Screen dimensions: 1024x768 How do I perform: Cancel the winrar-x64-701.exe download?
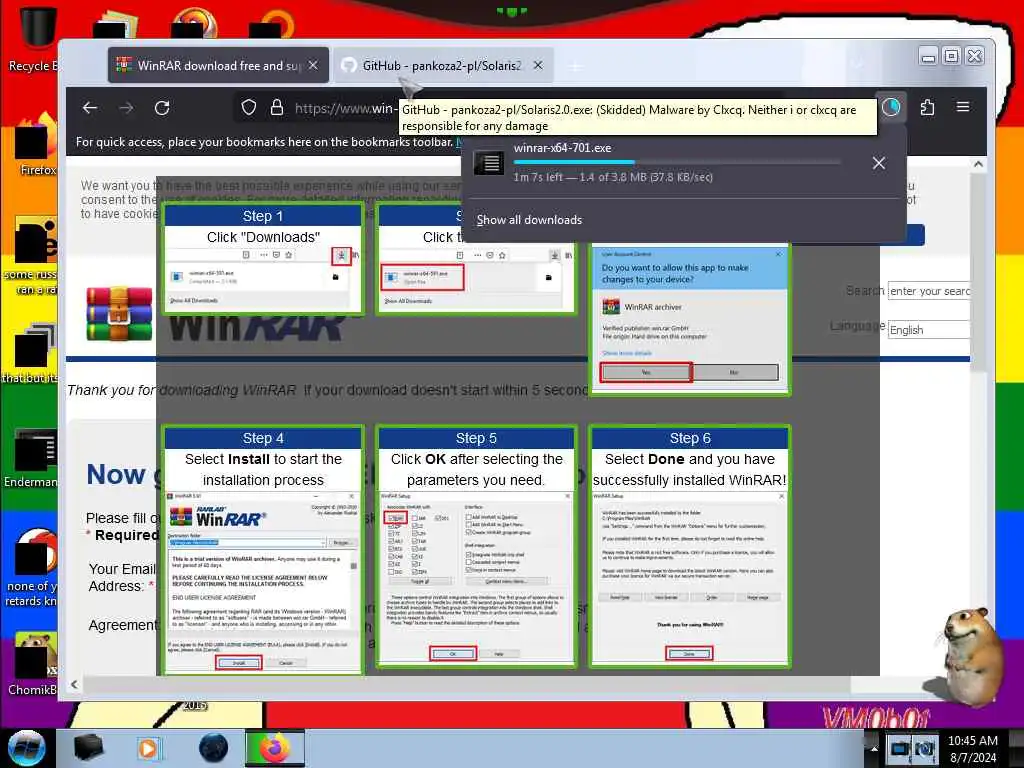pos(878,163)
